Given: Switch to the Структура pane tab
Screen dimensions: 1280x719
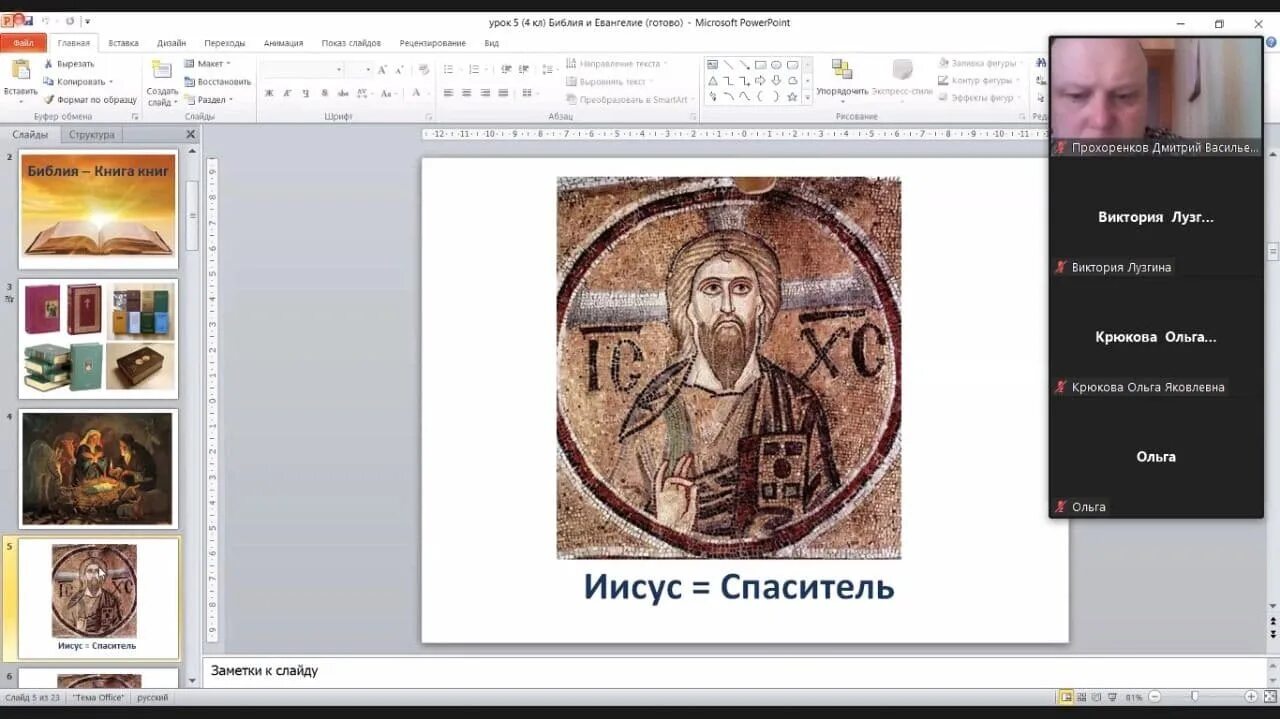Looking at the screenshot, I should click(91, 134).
